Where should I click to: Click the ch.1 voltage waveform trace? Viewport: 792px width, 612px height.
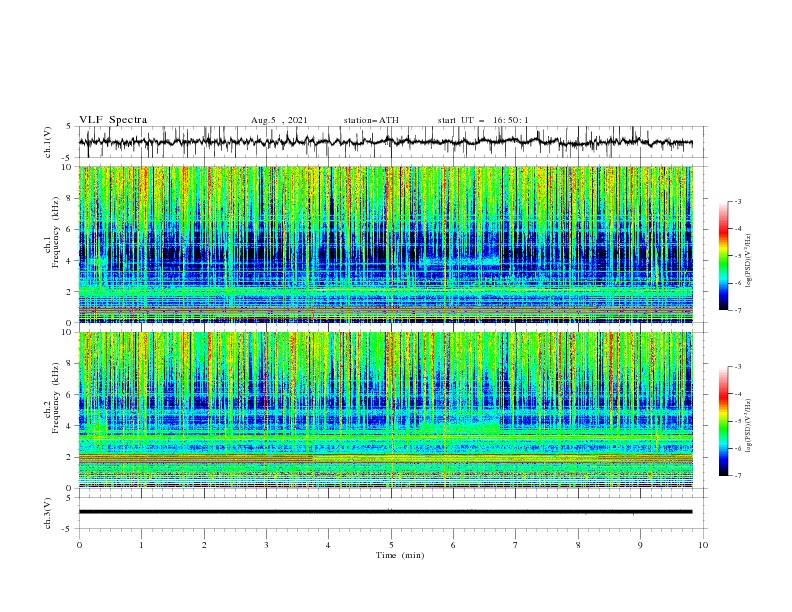point(385,142)
